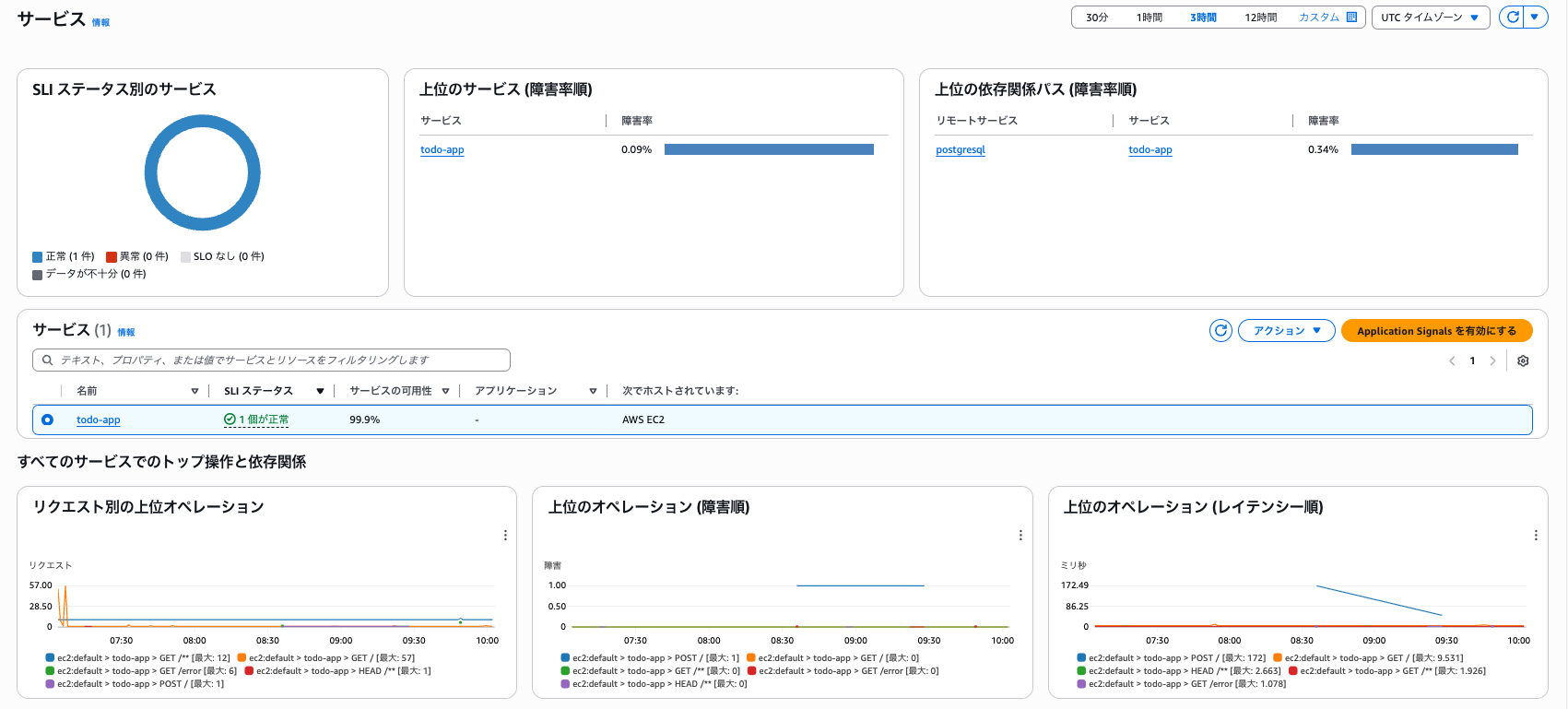This screenshot has width=1568, height=709.
Task: Open the todo-app link in the services table
Action: pyautogui.click(x=99, y=419)
